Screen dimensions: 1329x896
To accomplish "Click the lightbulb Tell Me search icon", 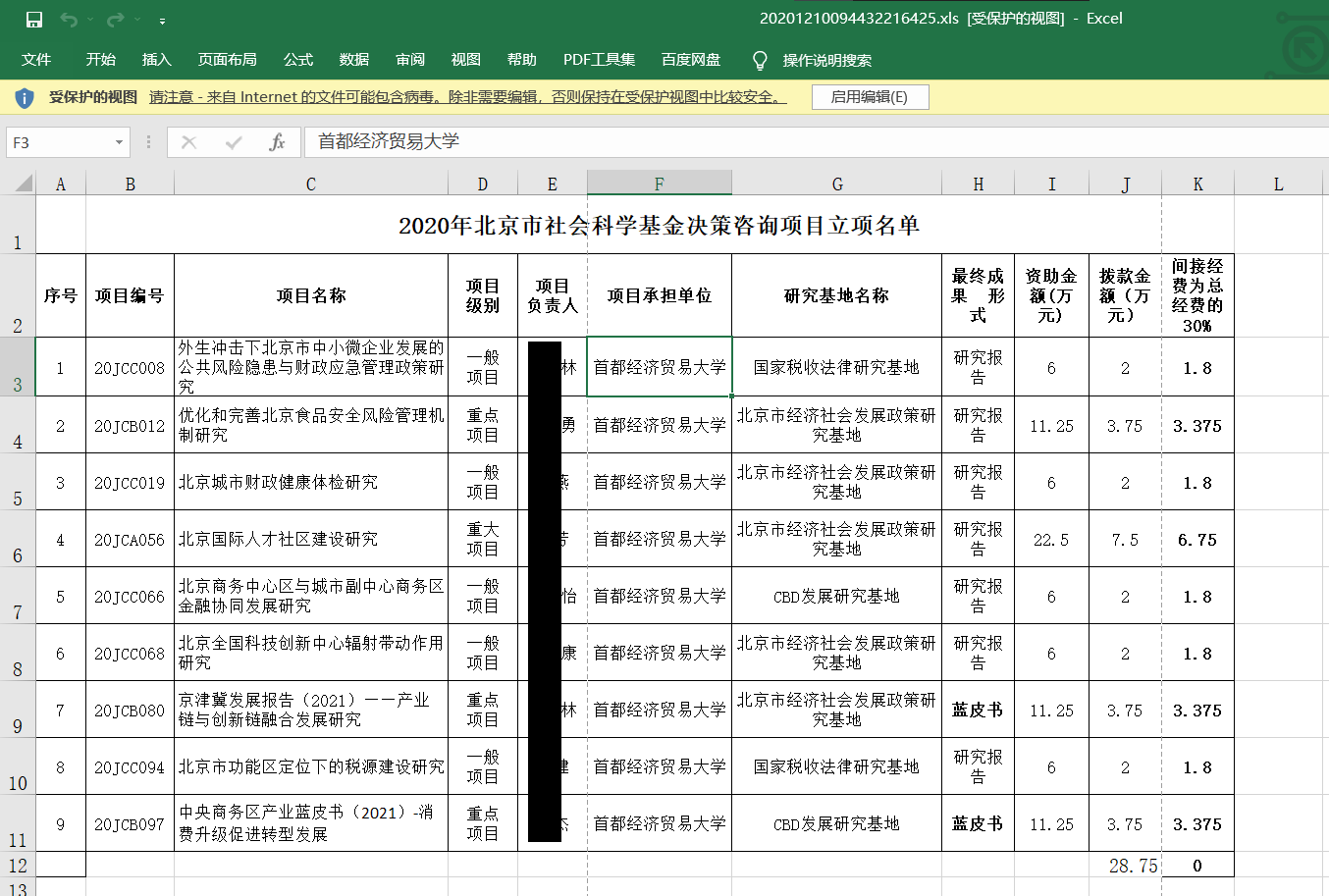I will click(760, 61).
